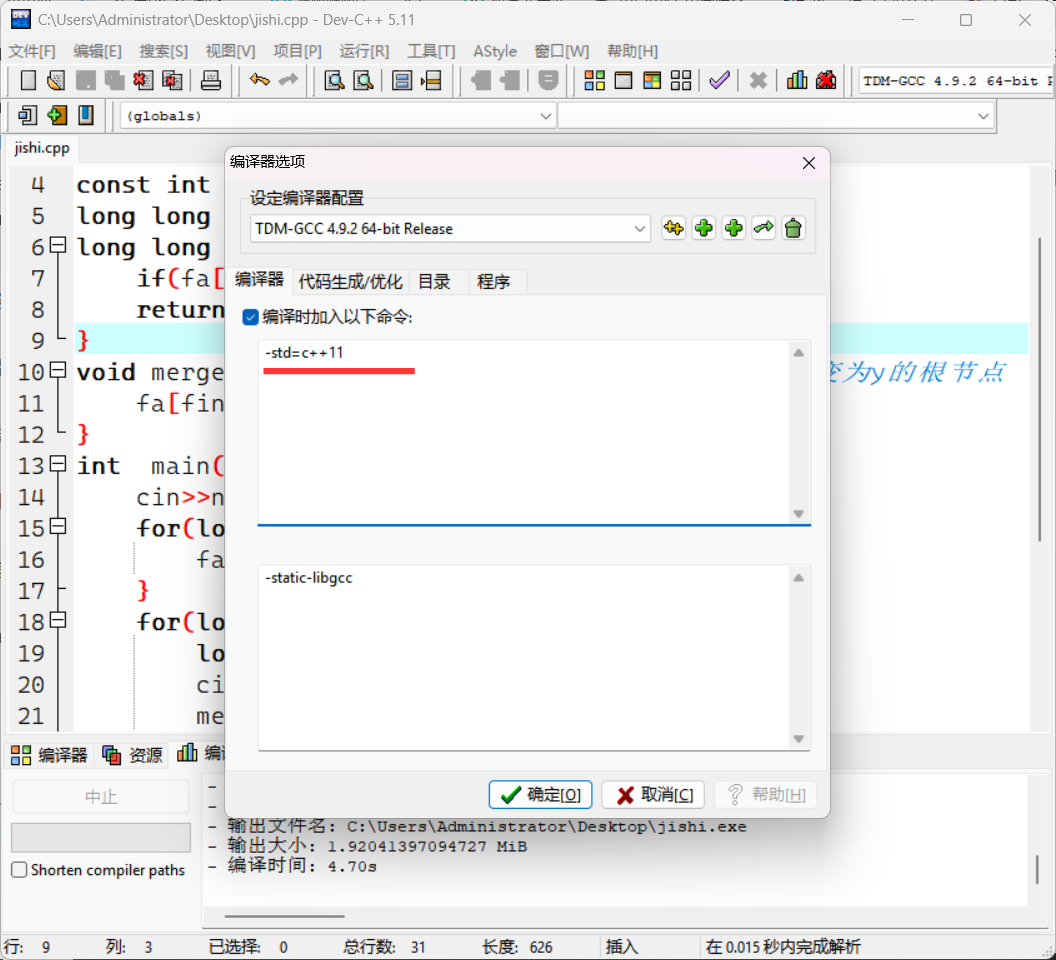Viewport: 1056px width, 960px height.
Task: Enable Shorten compiler paths checkbox
Action: click(20, 870)
